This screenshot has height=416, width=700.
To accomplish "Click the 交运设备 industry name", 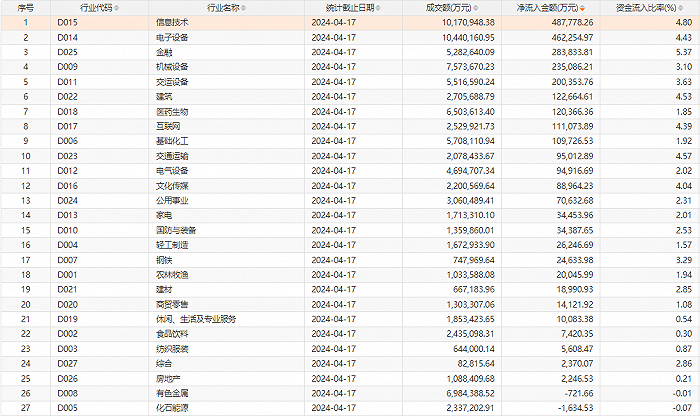I will 172,82.
